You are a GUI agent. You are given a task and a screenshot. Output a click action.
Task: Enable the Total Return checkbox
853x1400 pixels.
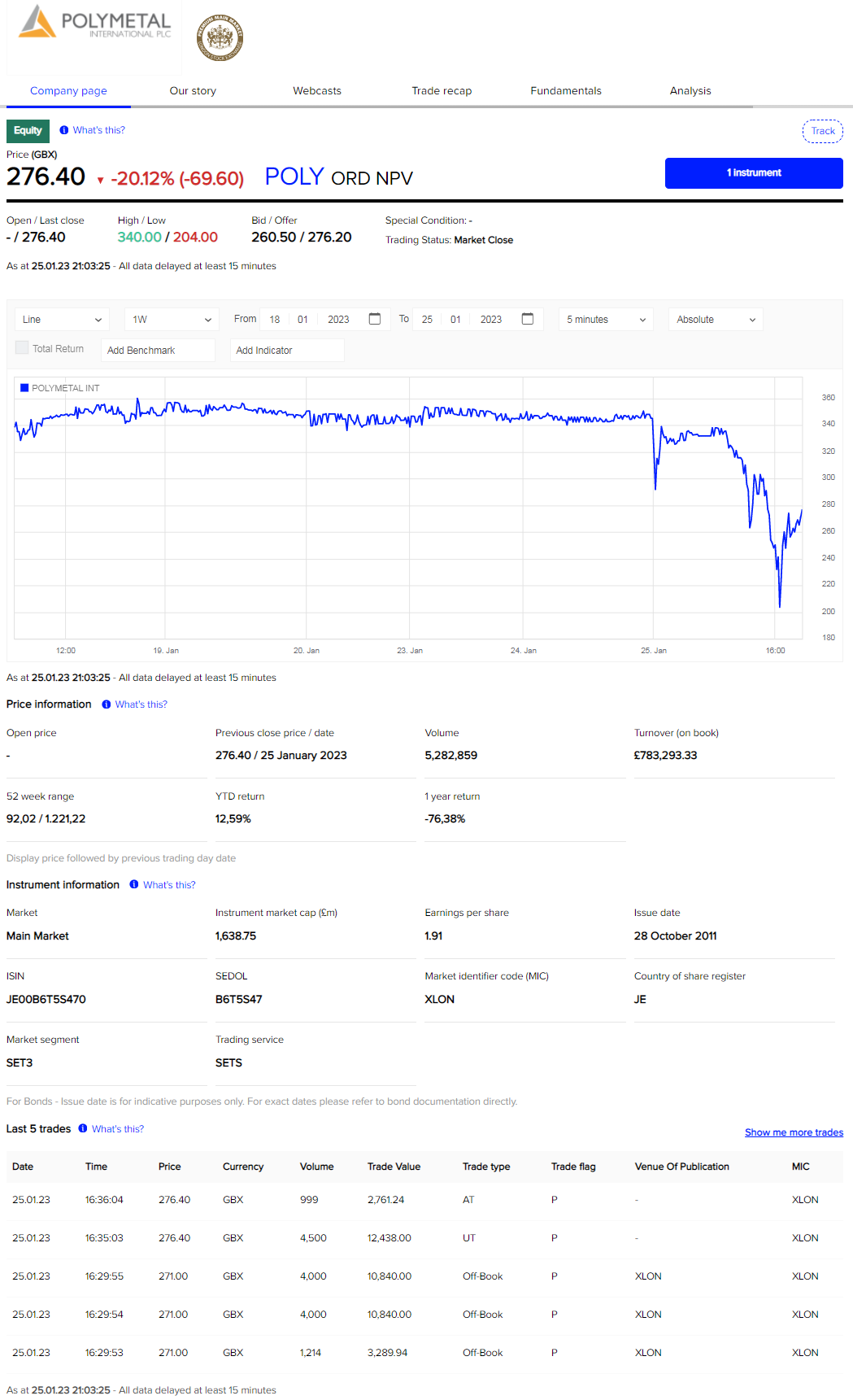pyautogui.click(x=23, y=348)
